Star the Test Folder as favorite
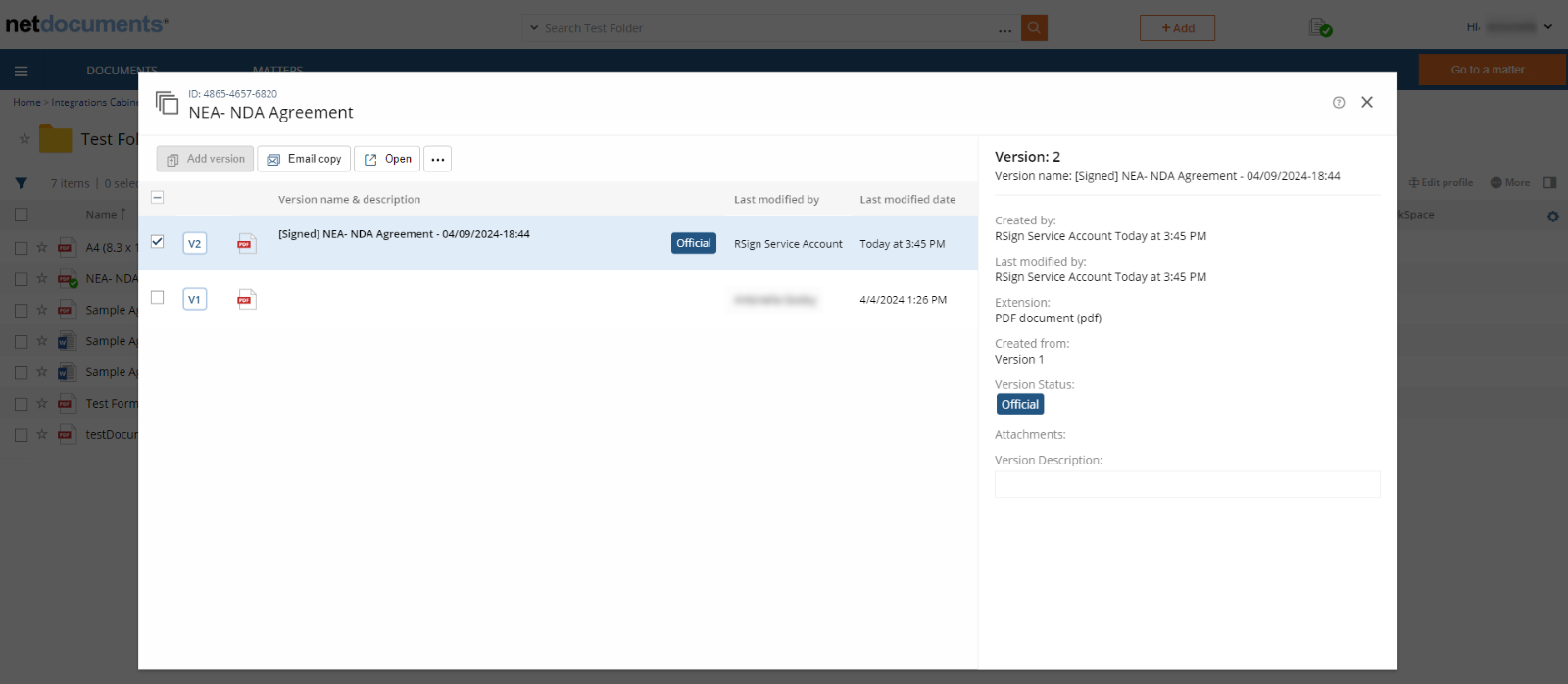Screen dimensions: 1568x684 tap(24, 139)
